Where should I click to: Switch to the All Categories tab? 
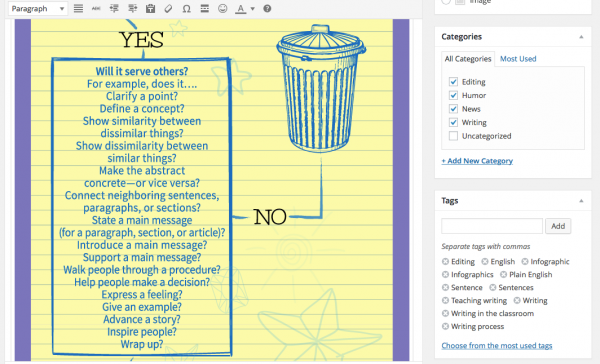(x=468, y=59)
